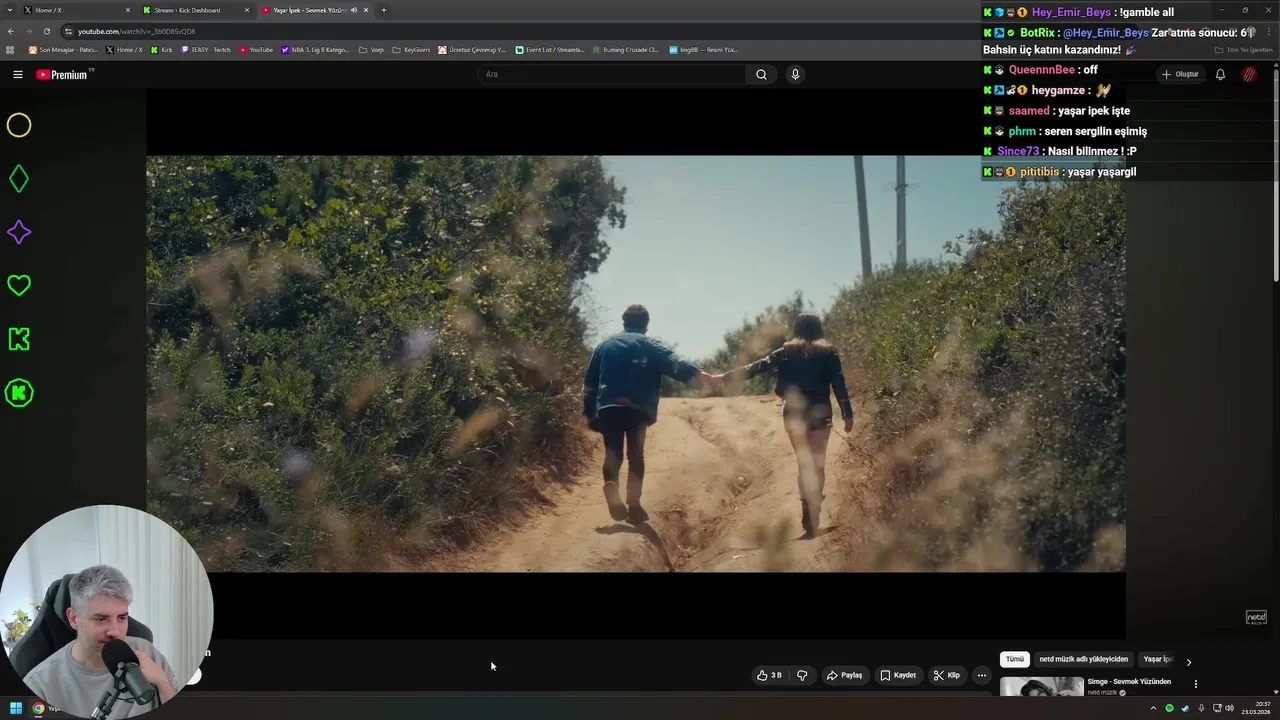1280x720 pixels.
Task: Expand the 'Voep' bookmark folder
Action: (x=371, y=49)
